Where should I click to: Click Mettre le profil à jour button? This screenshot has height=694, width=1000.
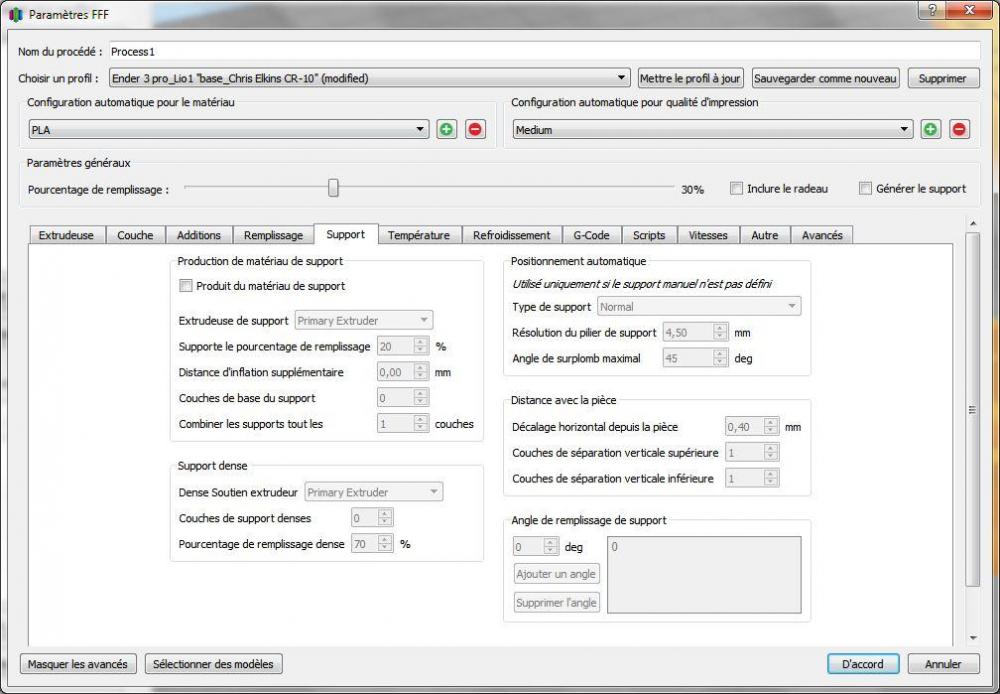coord(691,78)
